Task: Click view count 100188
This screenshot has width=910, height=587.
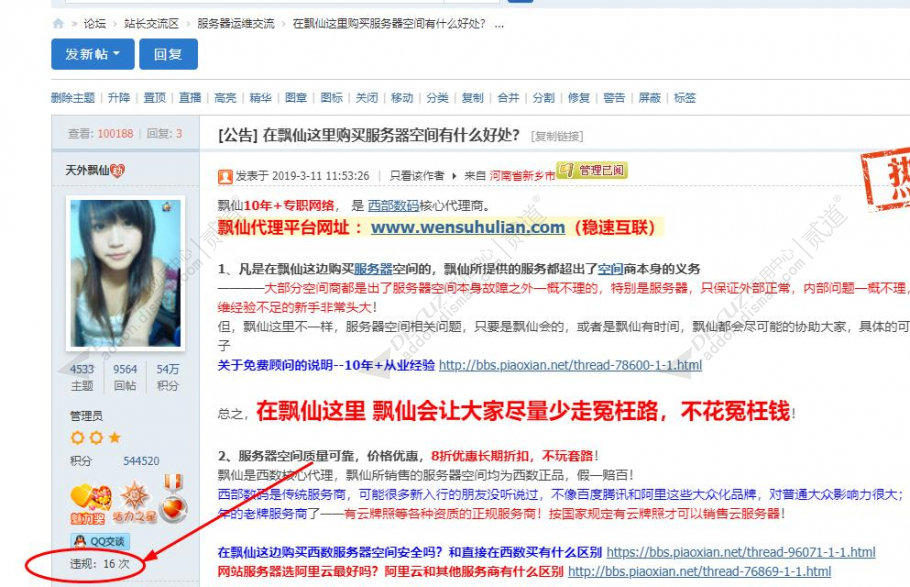Action: point(115,134)
